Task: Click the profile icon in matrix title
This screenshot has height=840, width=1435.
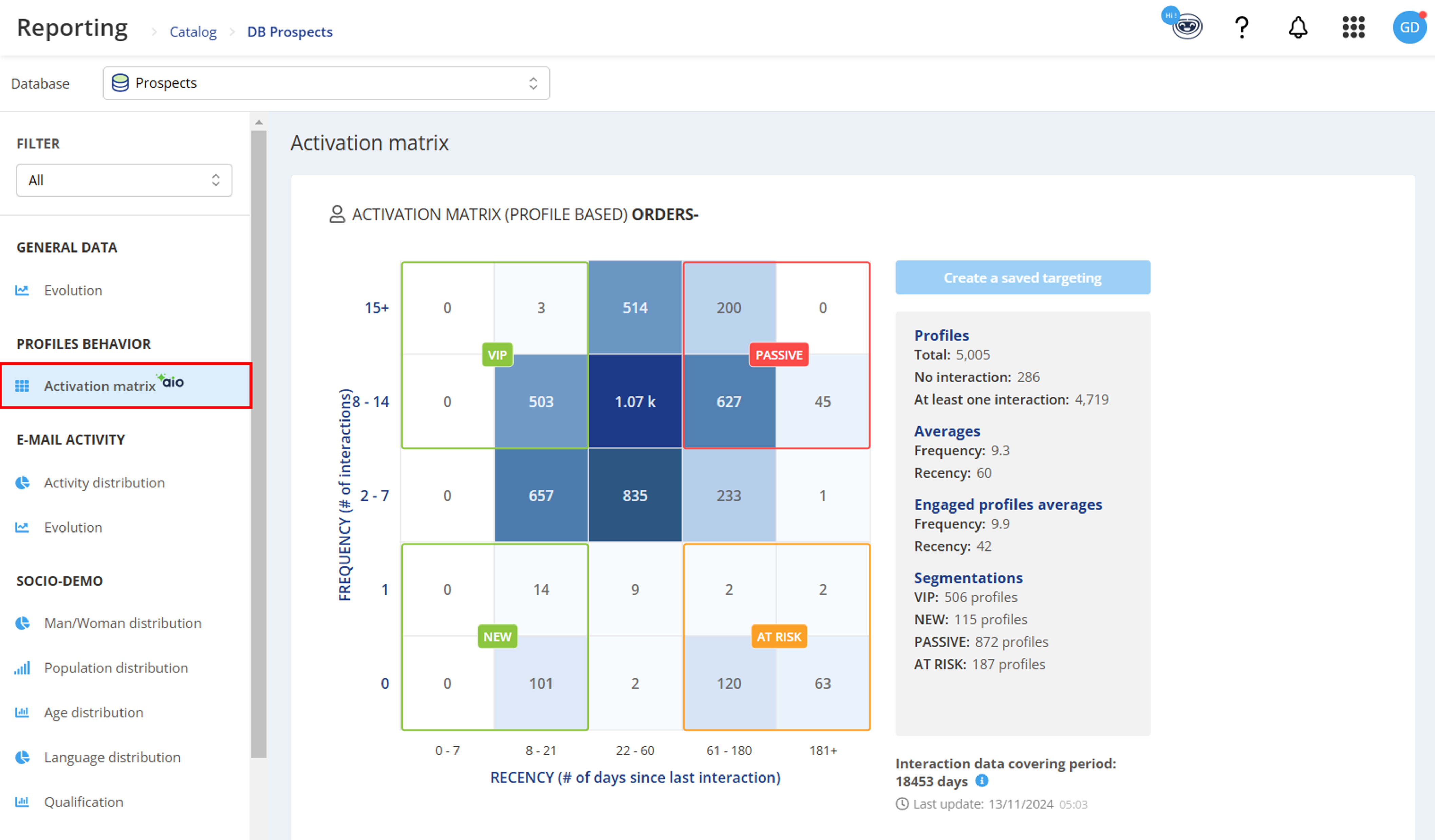Action: 337,214
